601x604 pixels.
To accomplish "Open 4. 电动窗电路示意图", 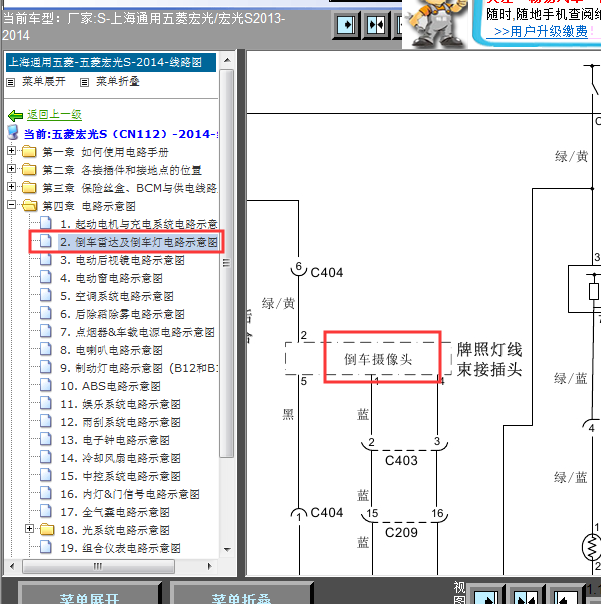I will 111,278.
